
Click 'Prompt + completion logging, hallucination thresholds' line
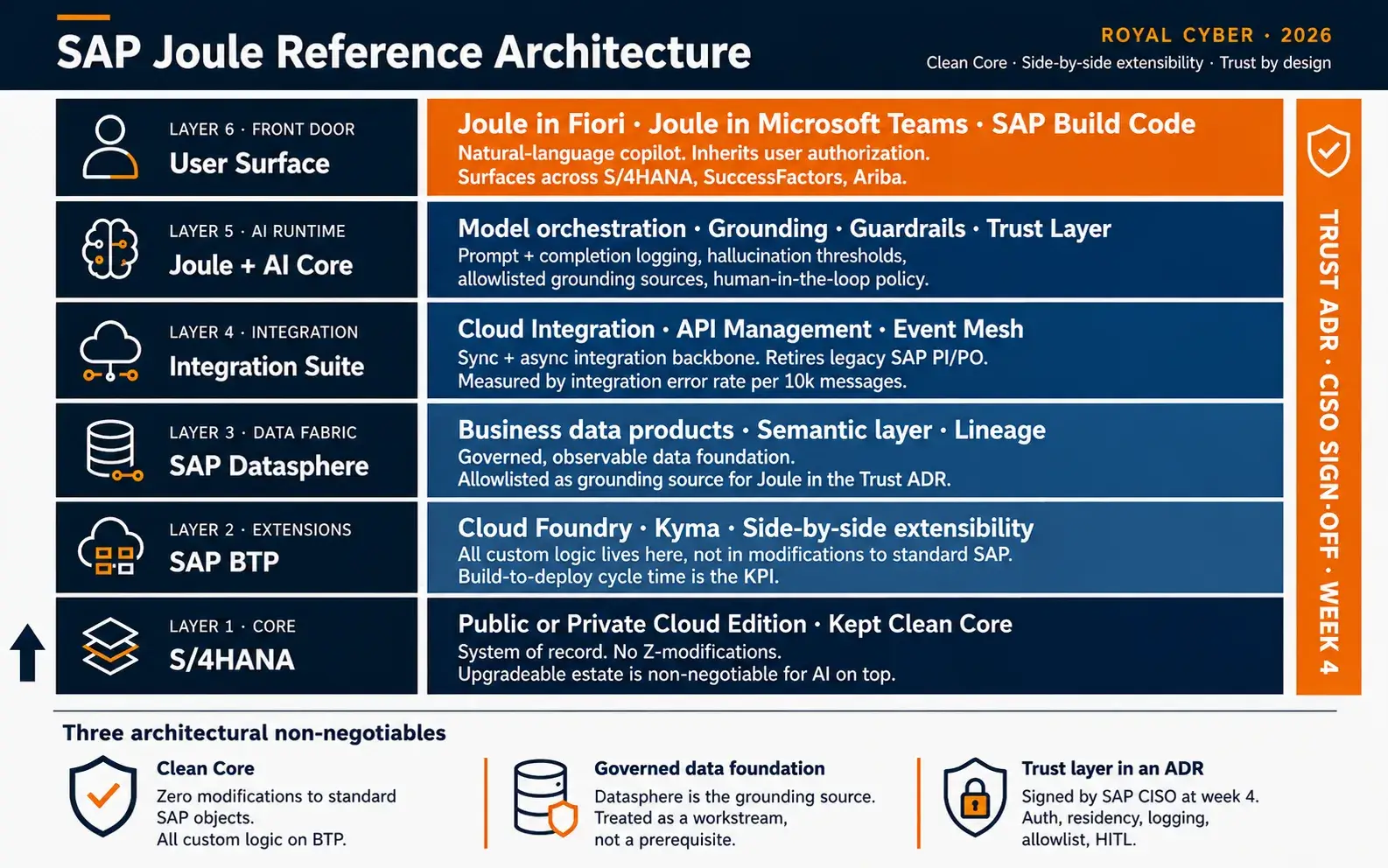point(682,255)
